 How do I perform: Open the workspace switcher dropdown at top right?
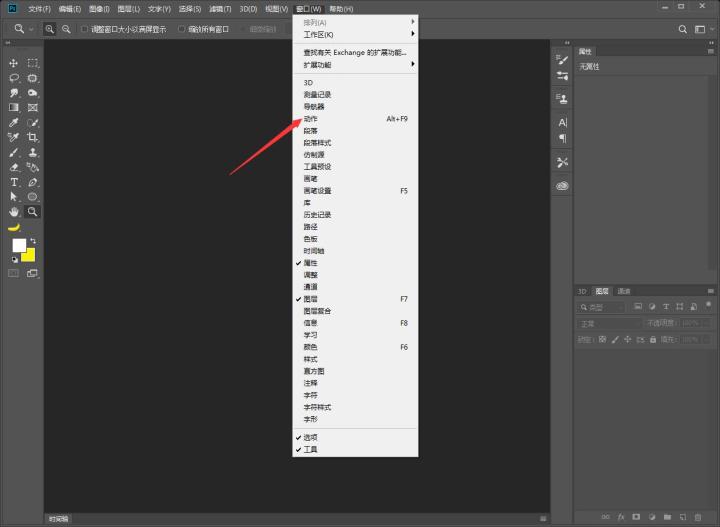pos(703,29)
